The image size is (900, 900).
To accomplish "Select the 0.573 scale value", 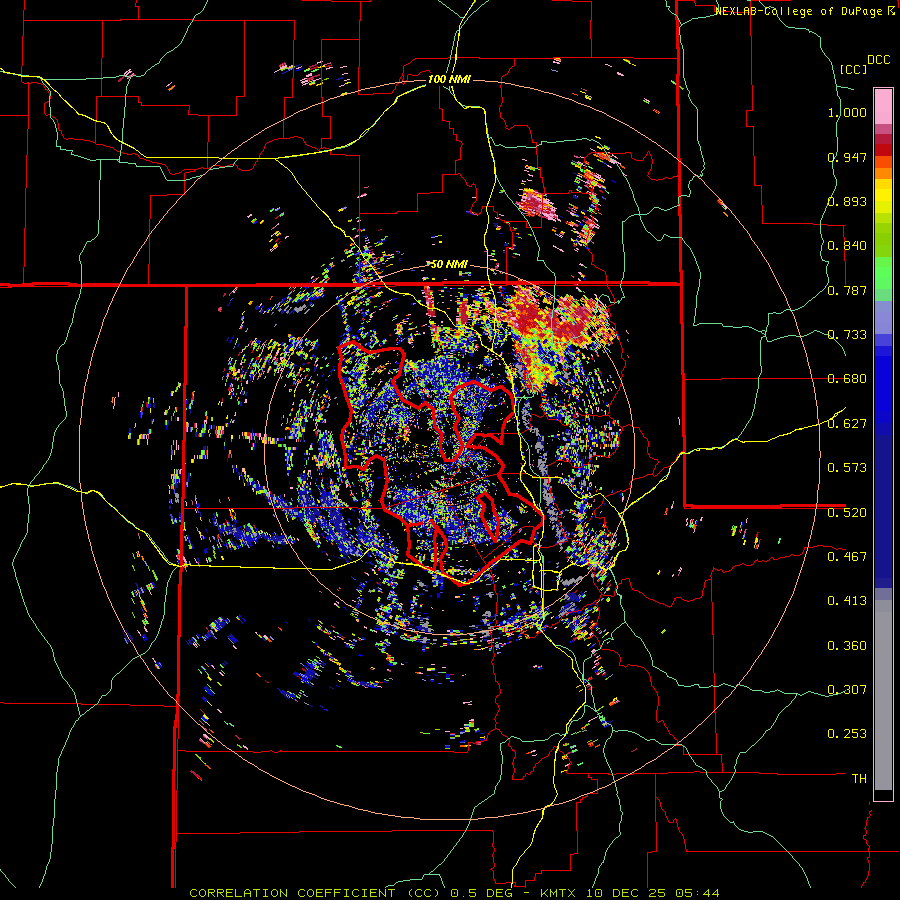I will pyautogui.click(x=847, y=467).
